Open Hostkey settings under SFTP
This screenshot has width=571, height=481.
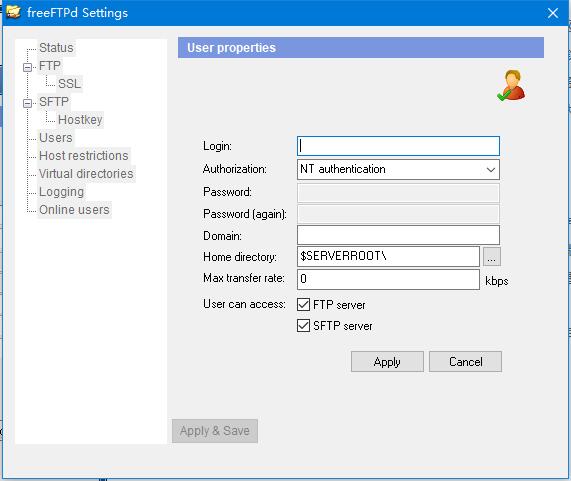click(x=80, y=119)
